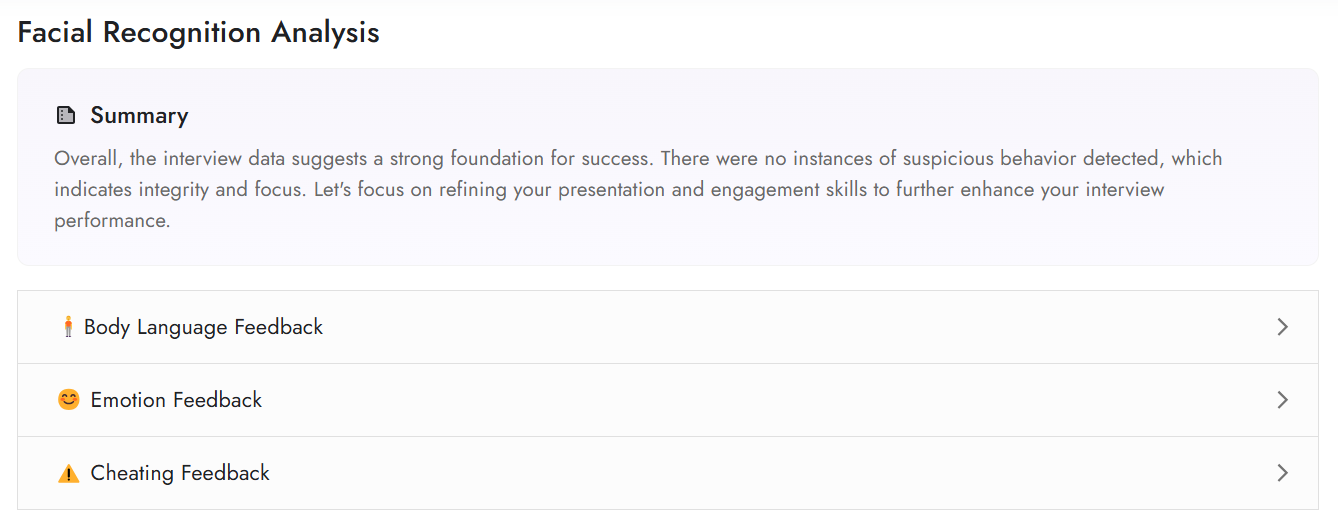The width and height of the screenshot is (1338, 531).
Task: Click the final word "performance." in summary
Action: coord(112,221)
